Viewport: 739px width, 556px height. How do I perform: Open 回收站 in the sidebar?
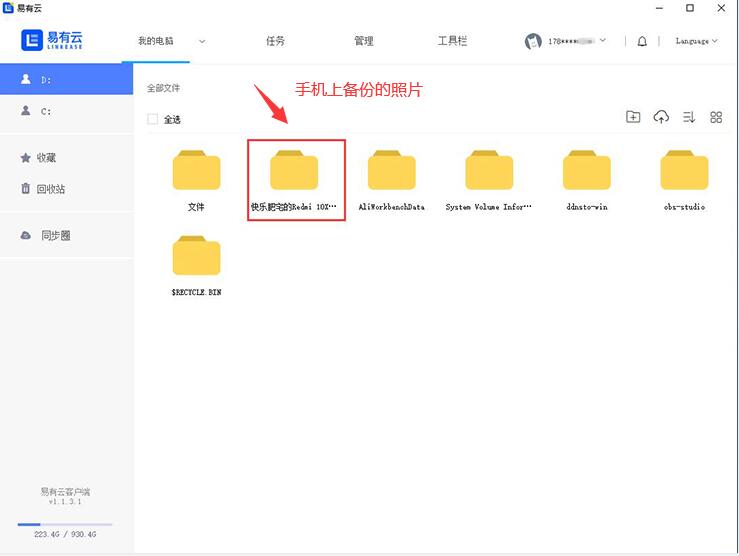50,188
